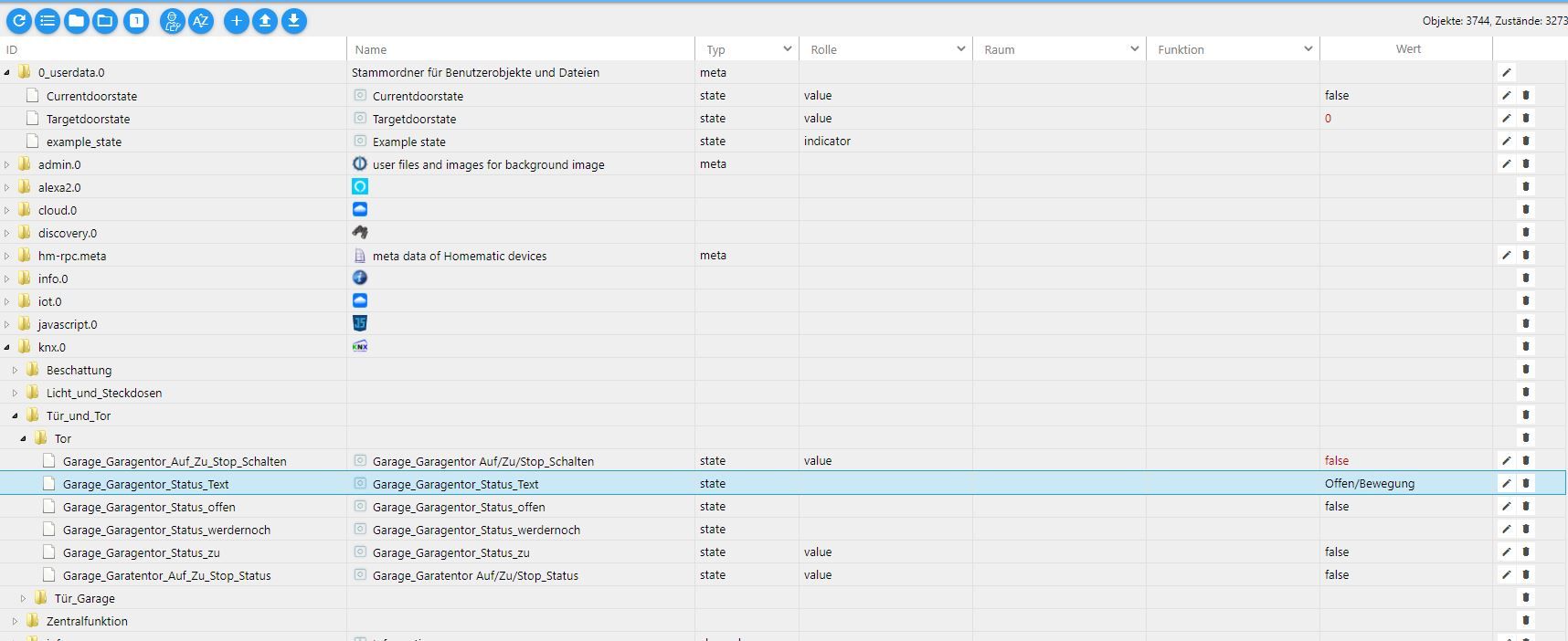Screen dimensions: 1568x641
Task: Click the Name filter input field
Action: tap(521, 49)
